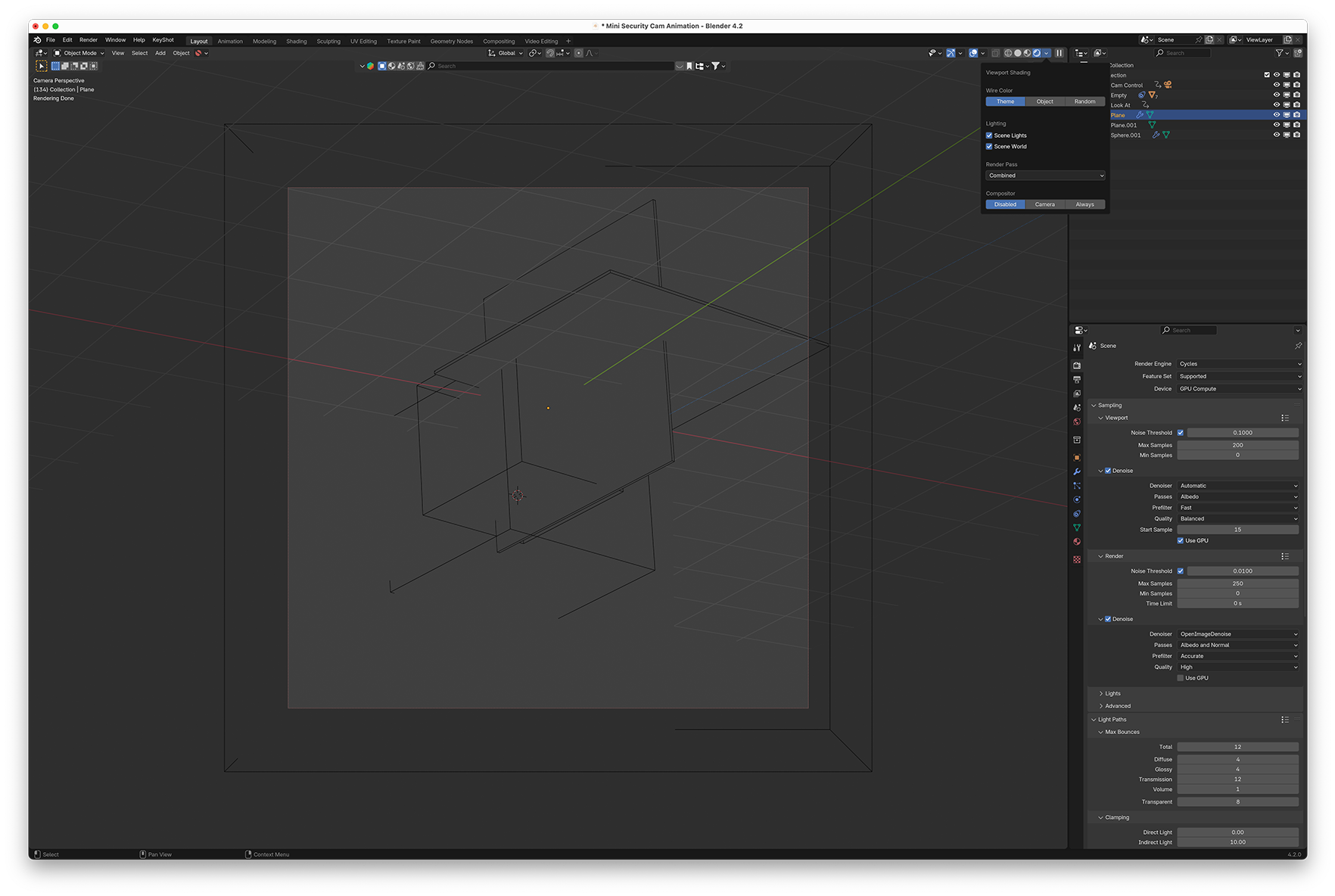Open the Output properties tab
The image size is (1335, 896).
point(1077,380)
